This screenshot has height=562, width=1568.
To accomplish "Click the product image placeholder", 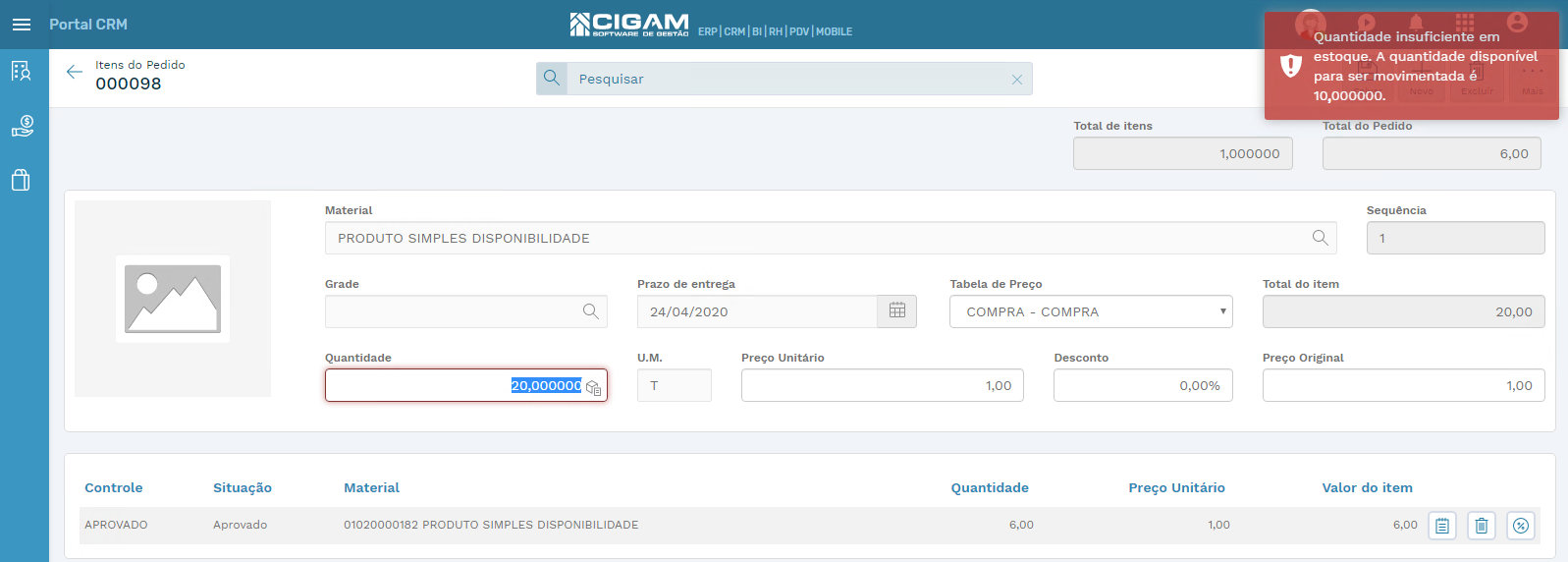I will 173,299.
